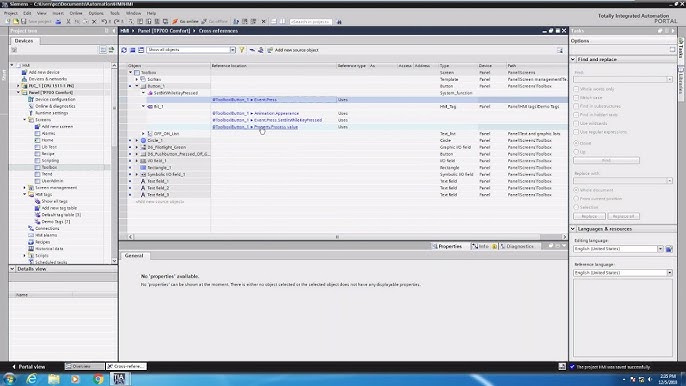686x386 pixels.
Task: Open Historical data in project tree
Action: (x=49, y=249)
